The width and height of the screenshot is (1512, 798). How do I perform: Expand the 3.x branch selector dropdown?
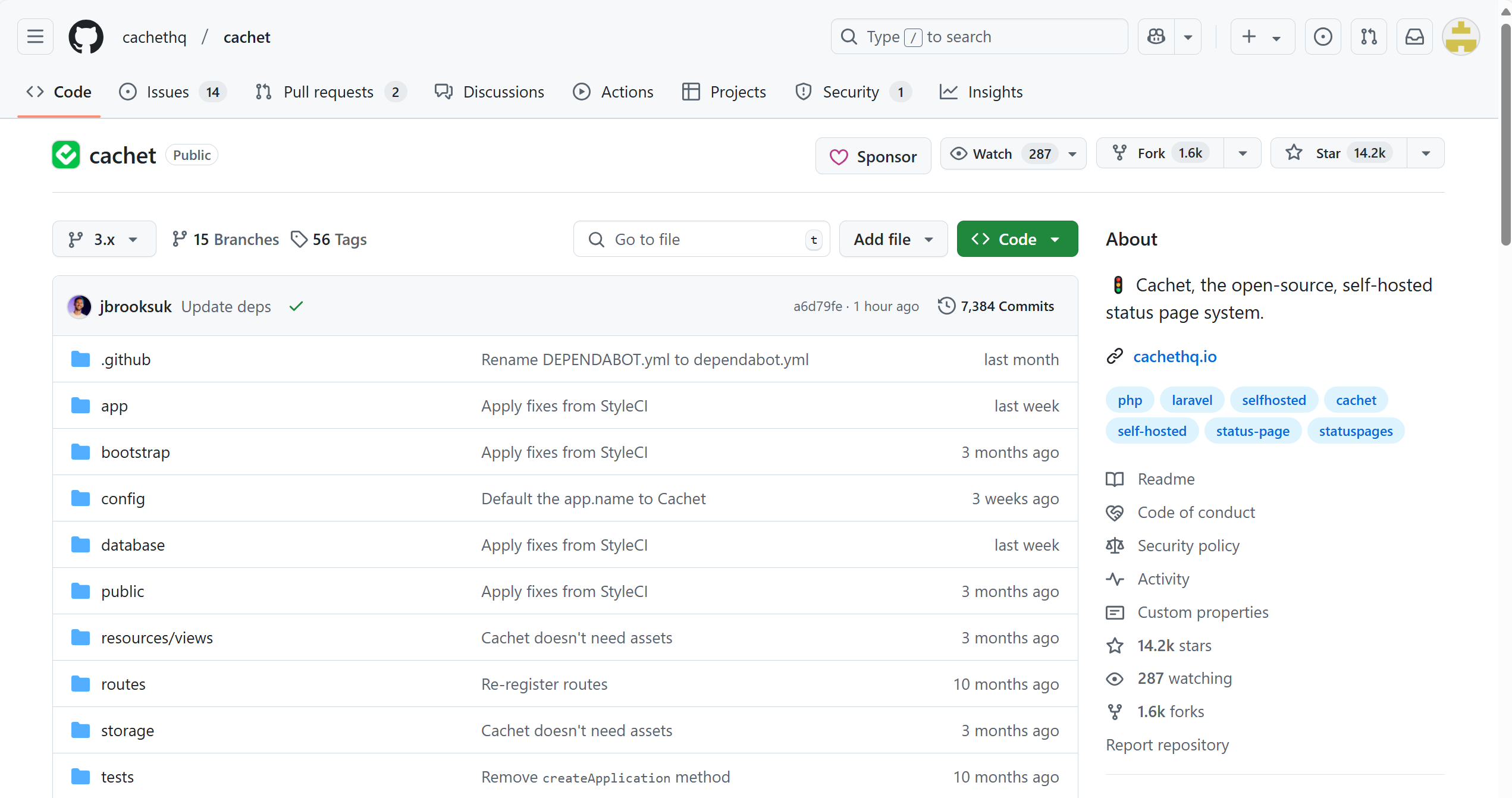tap(104, 239)
